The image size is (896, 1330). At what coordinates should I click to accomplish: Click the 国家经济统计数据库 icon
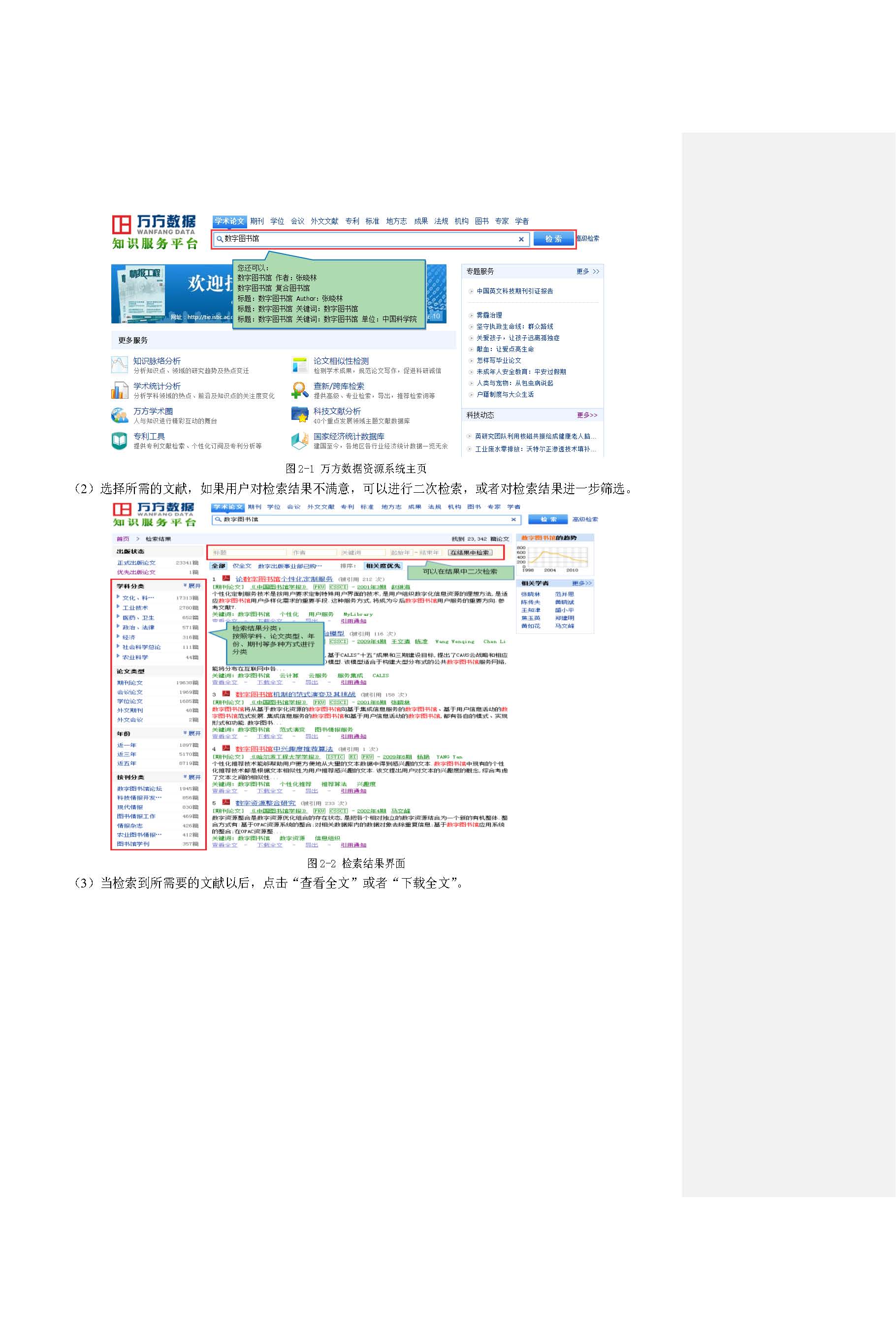pos(299,440)
